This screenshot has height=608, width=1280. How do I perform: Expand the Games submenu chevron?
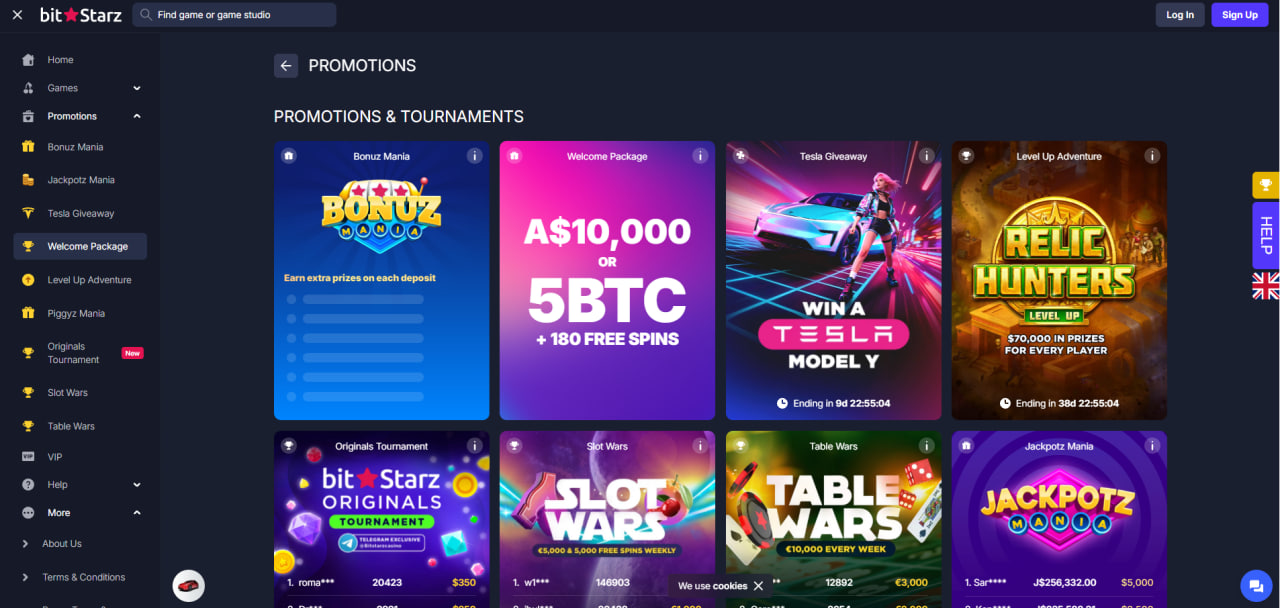pos(137,88)
